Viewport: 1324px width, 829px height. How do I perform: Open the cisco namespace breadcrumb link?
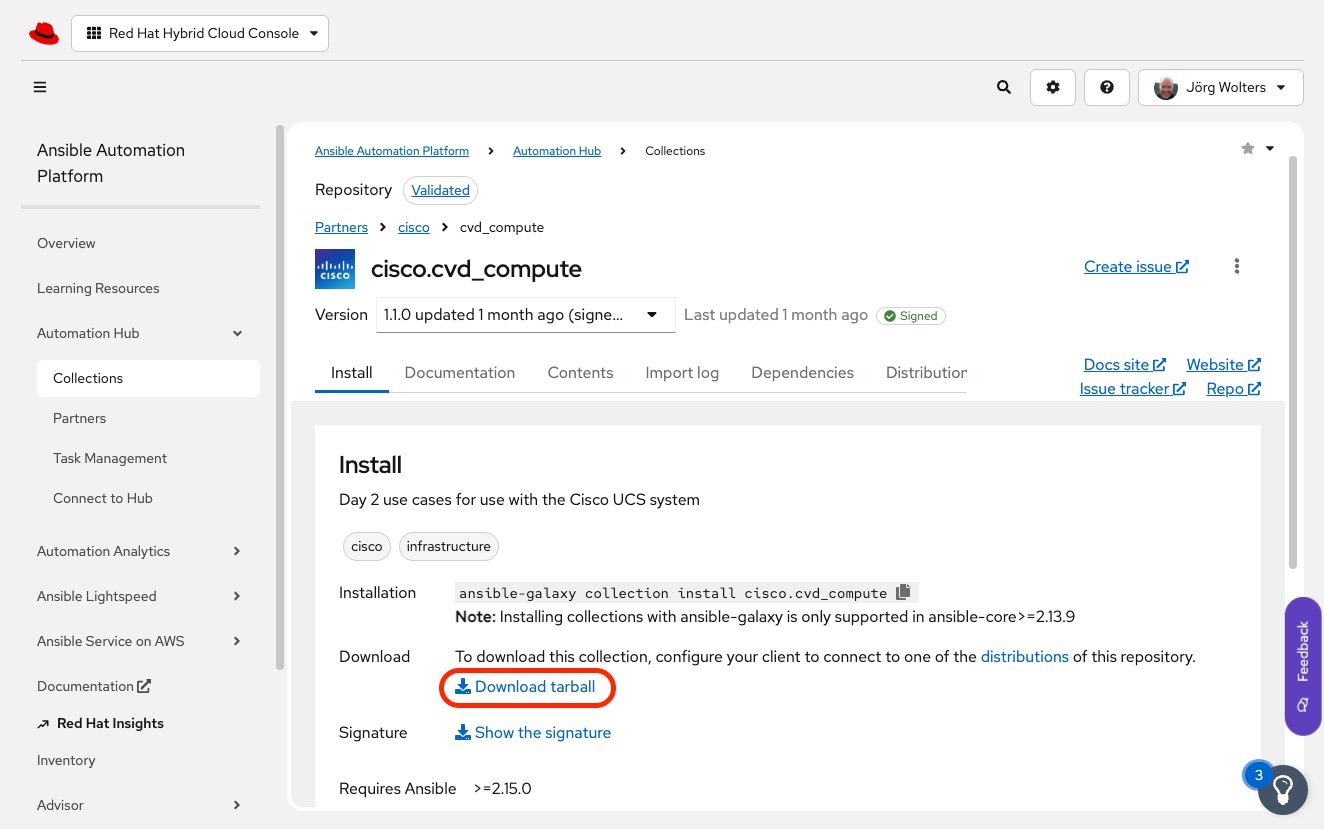414,227
